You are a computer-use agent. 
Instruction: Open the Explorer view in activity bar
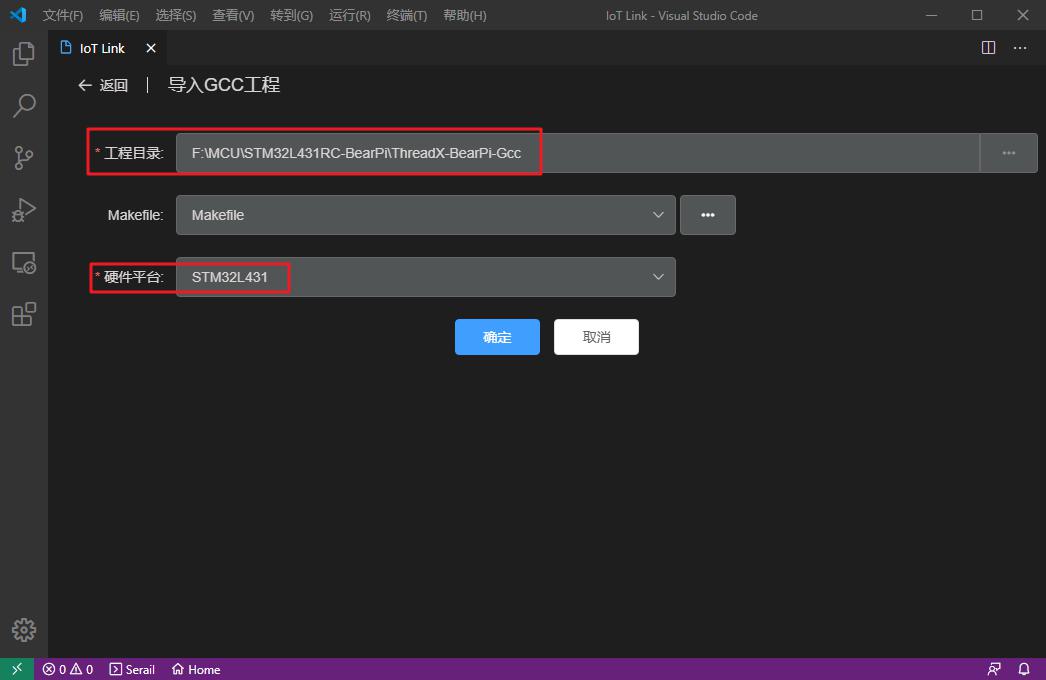pos(23,54)
